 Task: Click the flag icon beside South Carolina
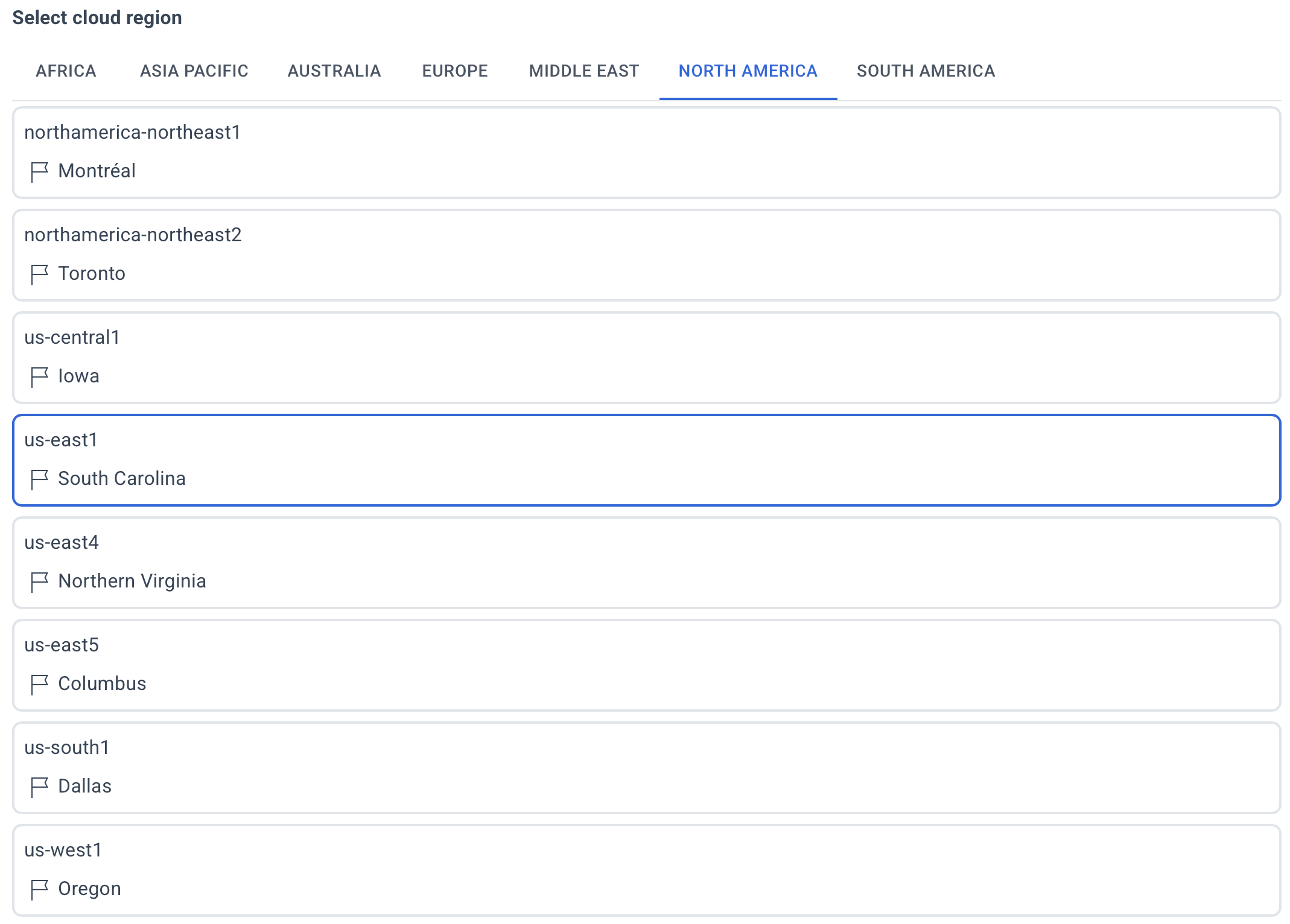[39, 479]
